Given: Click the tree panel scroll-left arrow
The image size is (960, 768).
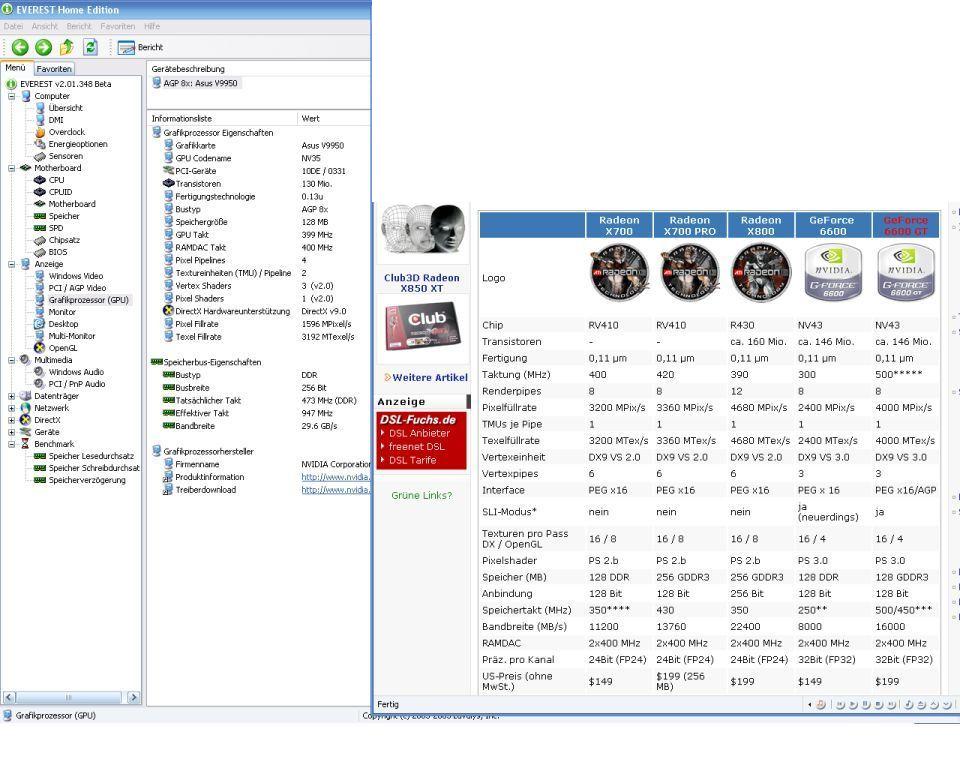Looking at the screenshot, I should click(9, 697).
